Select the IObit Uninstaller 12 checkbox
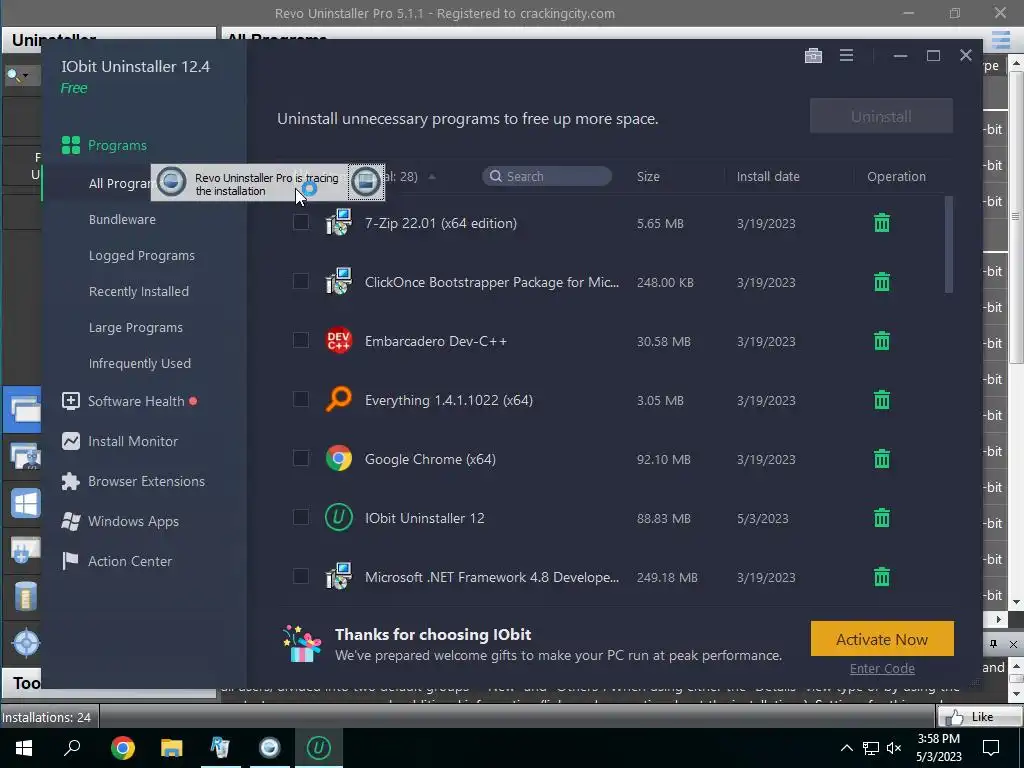 (x=300, y=517)
